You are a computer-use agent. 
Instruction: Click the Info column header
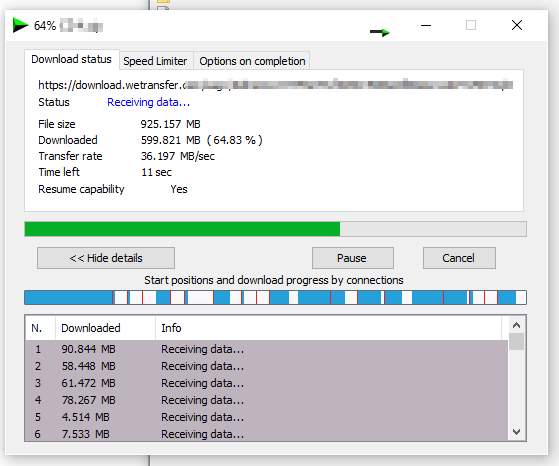328,328
